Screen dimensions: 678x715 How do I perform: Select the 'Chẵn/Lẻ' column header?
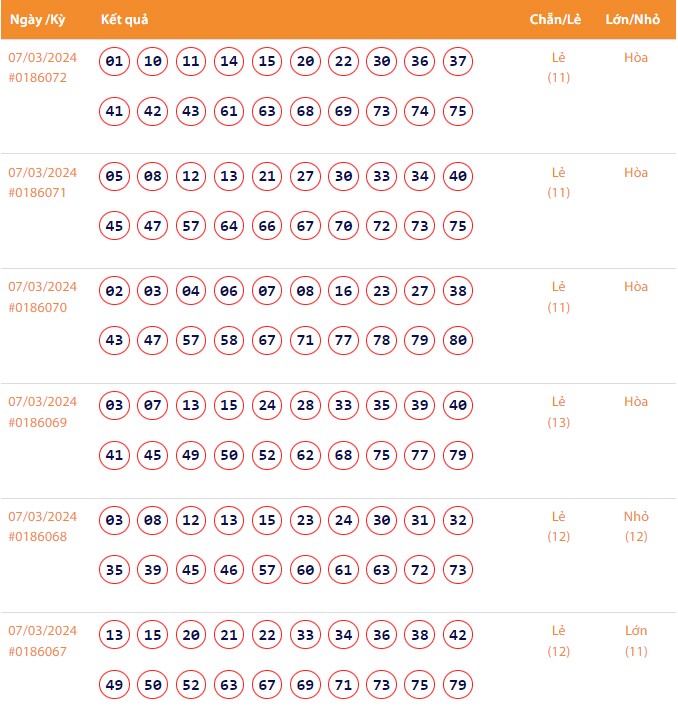(x=553, y=20)
